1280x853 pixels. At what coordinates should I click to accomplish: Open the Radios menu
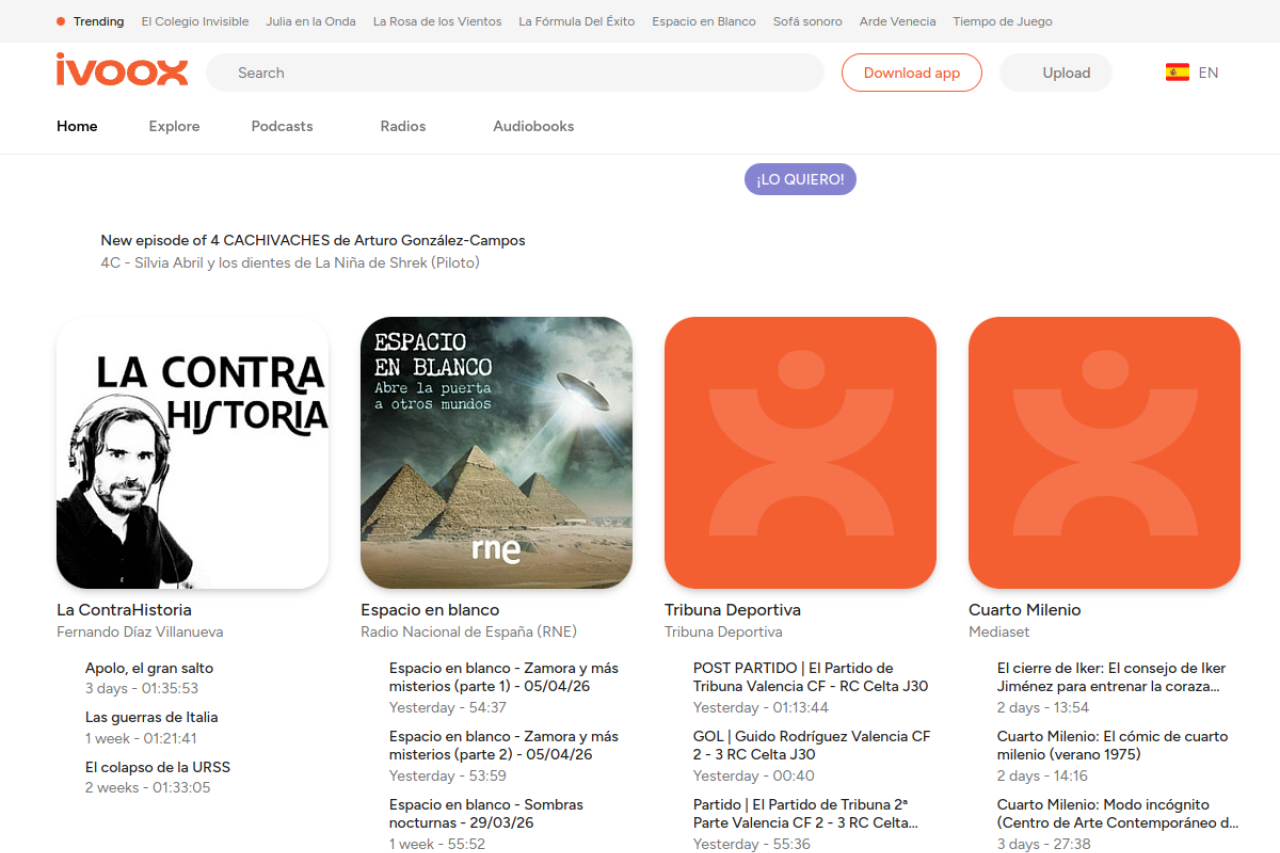403,126
